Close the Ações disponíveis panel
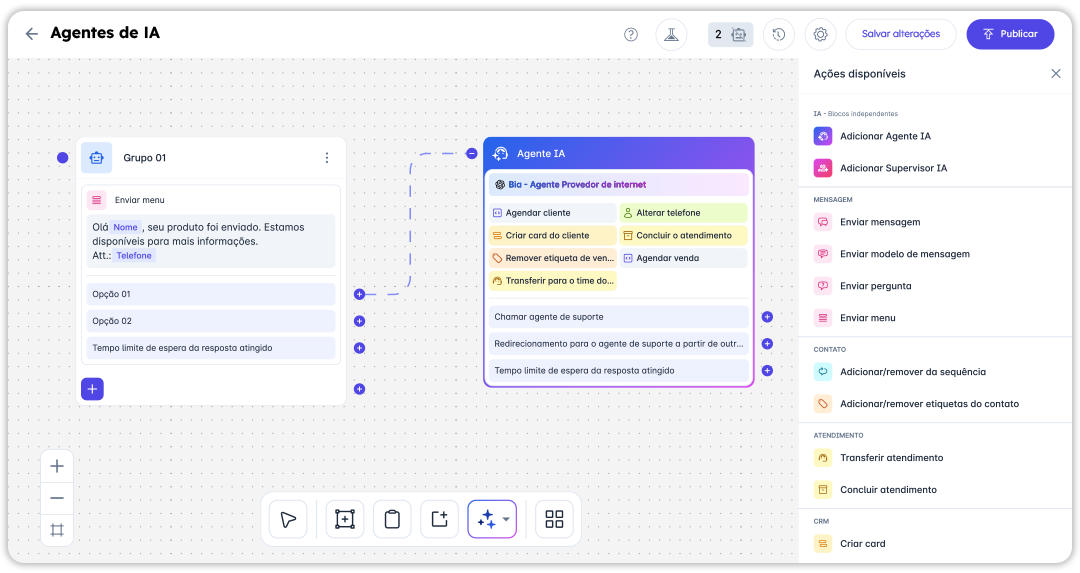Screen dimensions: 1080x573 click(1055, 74)
